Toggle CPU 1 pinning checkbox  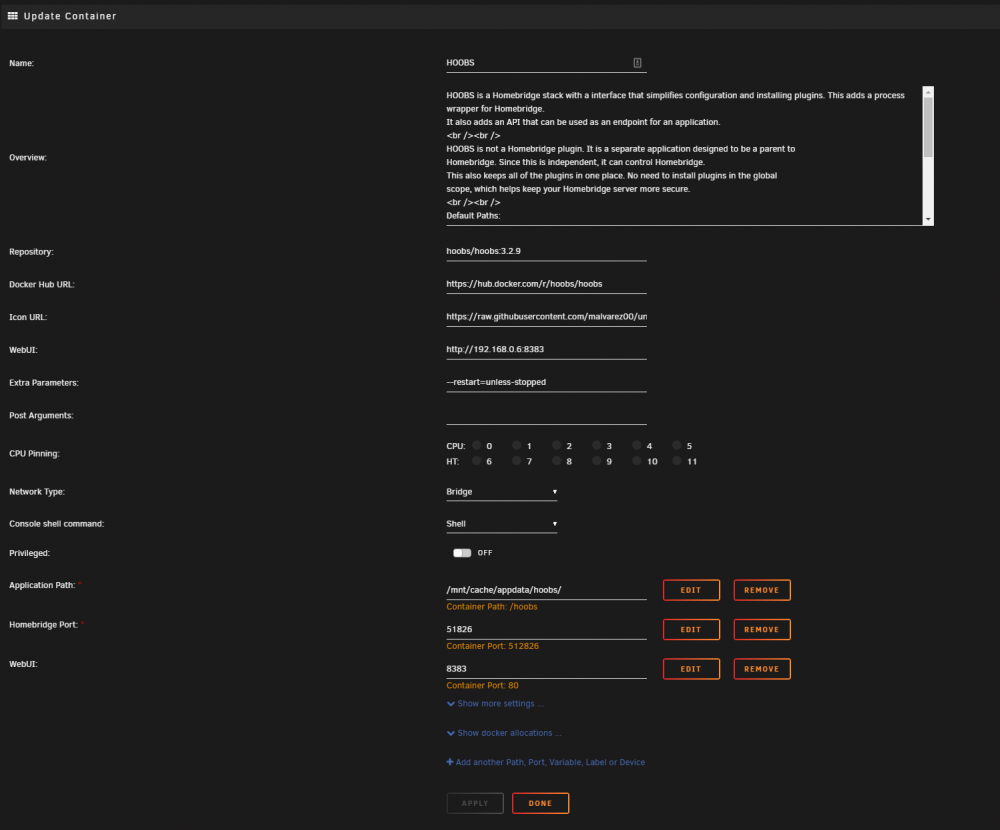517,445
